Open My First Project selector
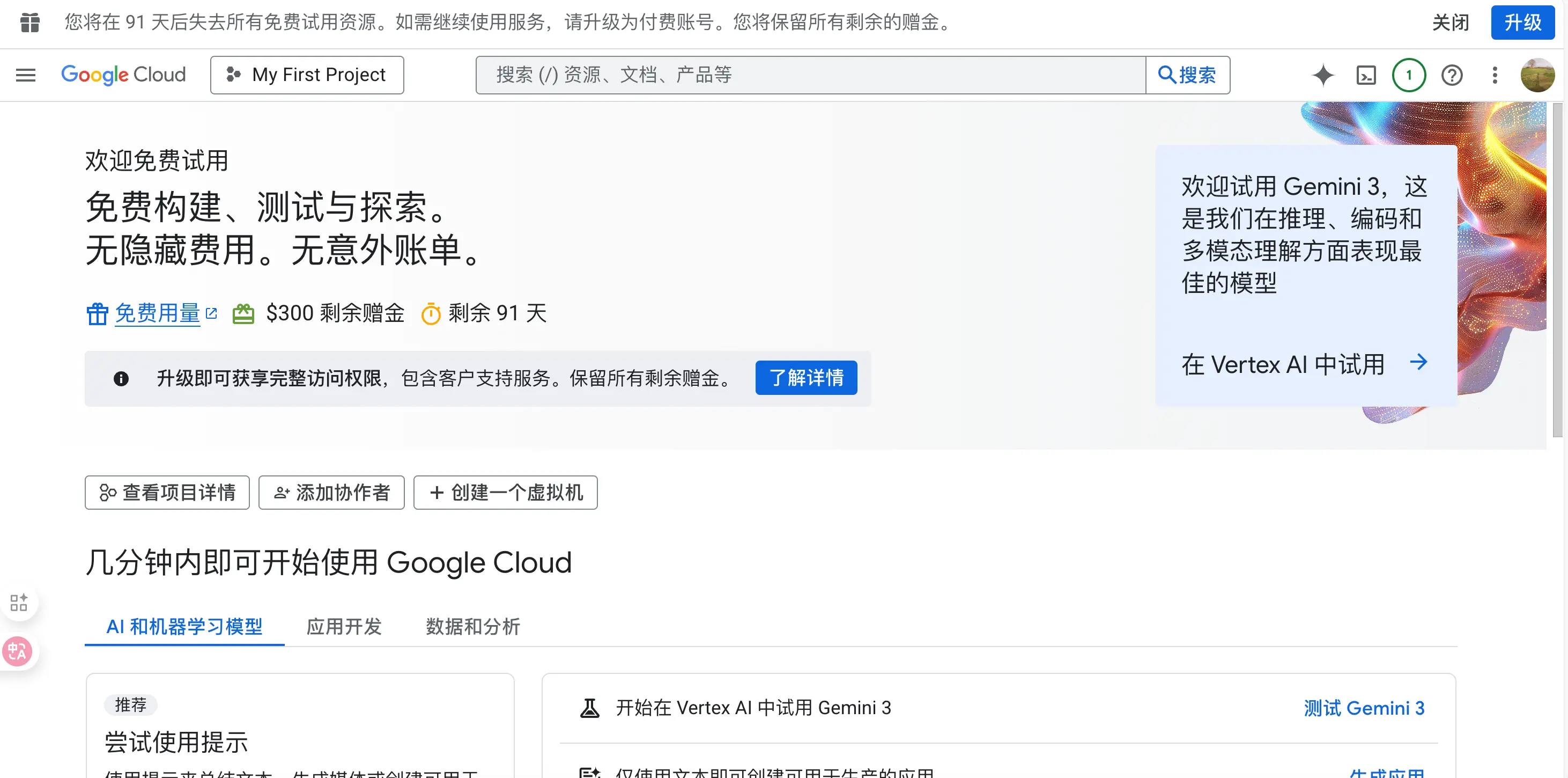 (x=307, y=75)
